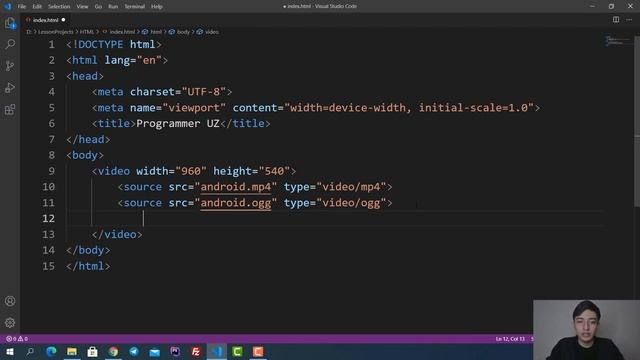This screenshot has width=640, height=360.
Task: Open the Windows Start menu
Action: (x=10, y=351)
